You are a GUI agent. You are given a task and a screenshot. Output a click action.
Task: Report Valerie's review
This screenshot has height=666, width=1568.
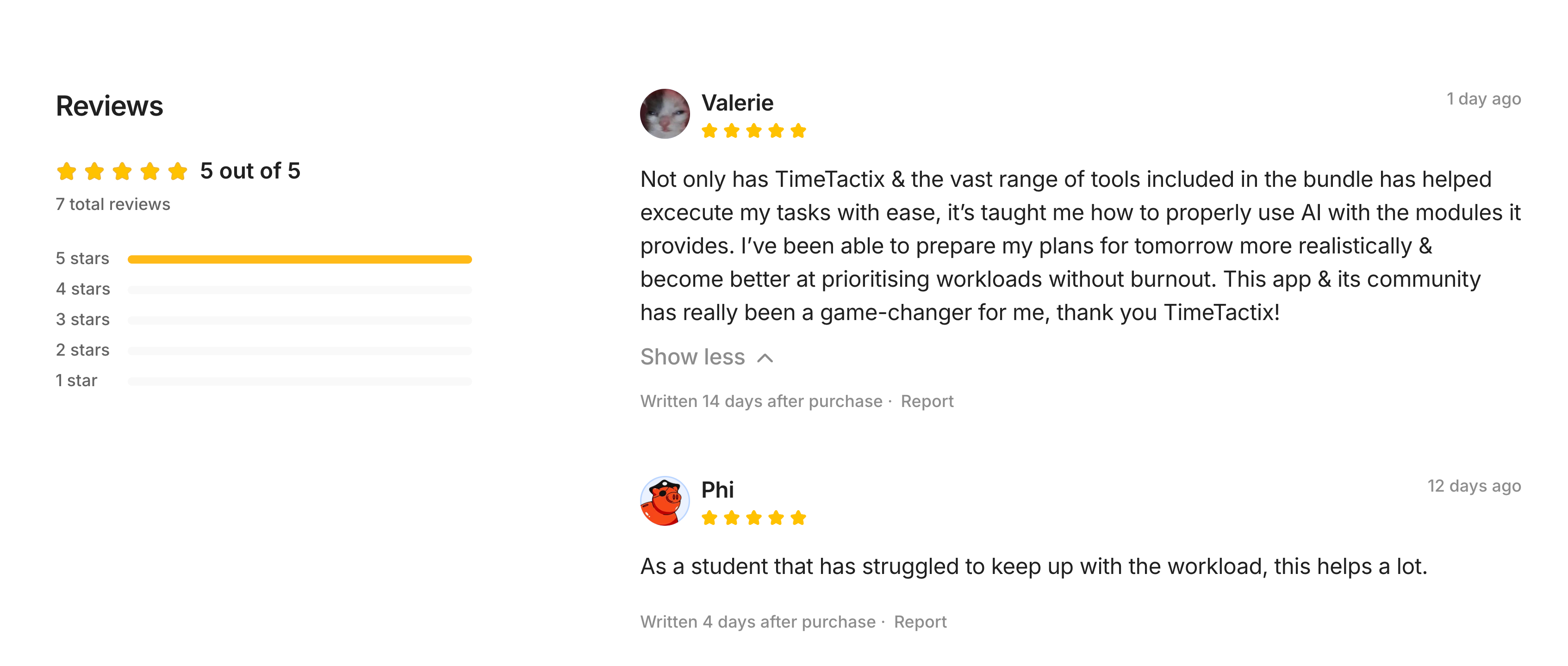pos(927,401)
